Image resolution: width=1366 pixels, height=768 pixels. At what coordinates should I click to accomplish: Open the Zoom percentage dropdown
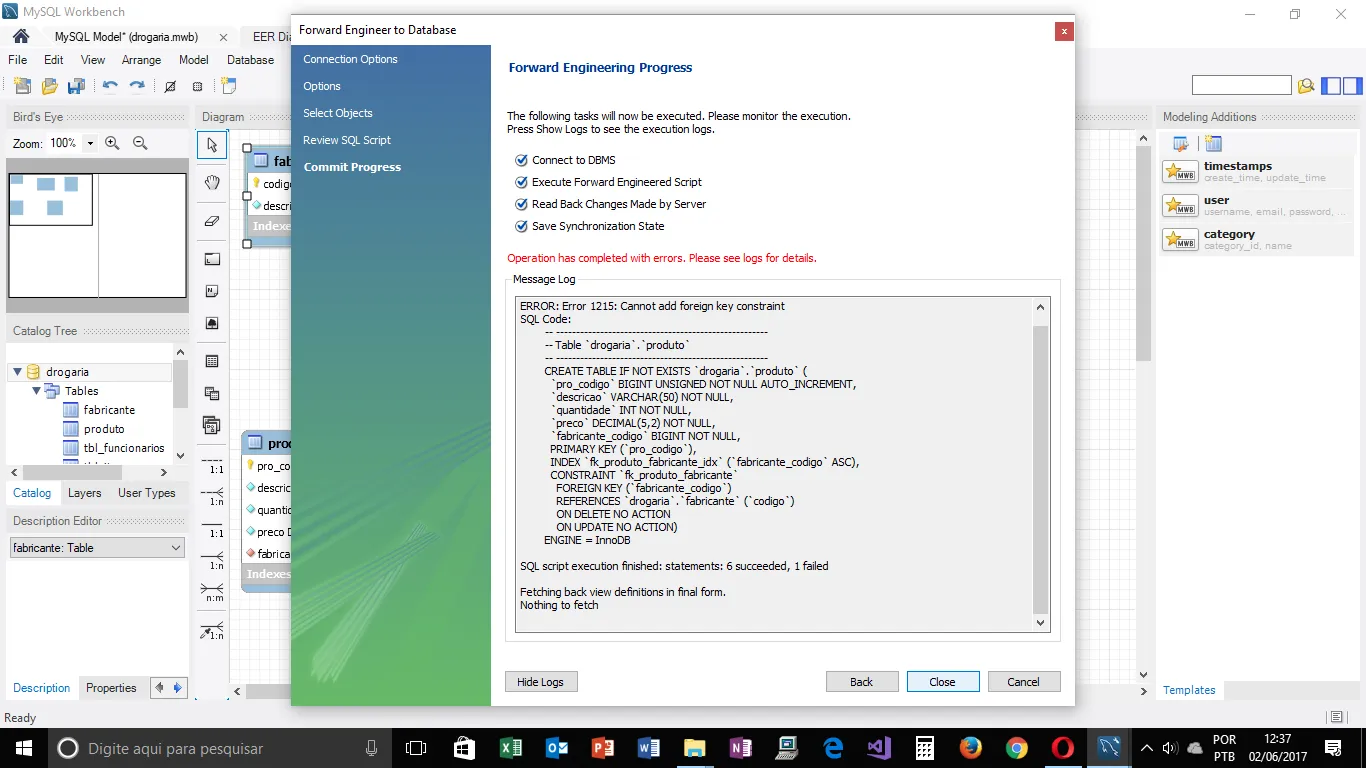(90, 143)
